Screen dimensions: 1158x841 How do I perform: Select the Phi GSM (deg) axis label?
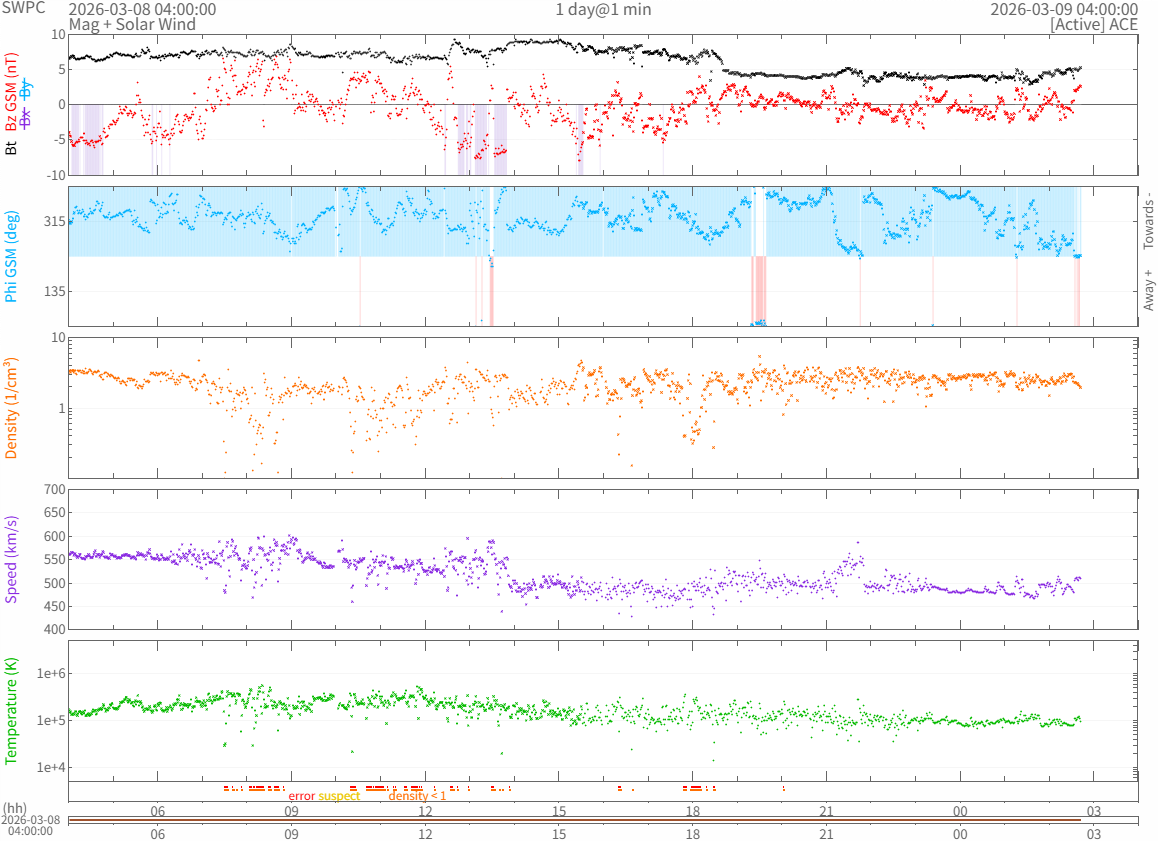[12, 257]
